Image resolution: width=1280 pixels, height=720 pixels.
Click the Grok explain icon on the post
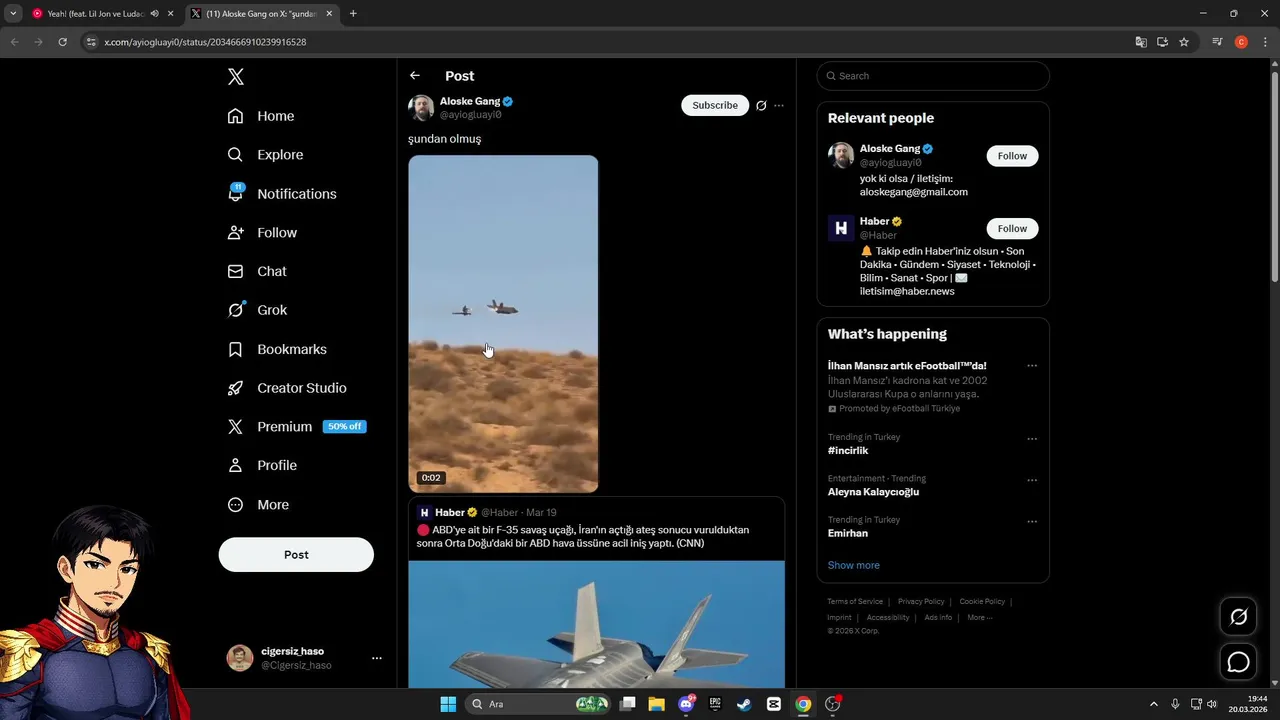click(761, 105)
